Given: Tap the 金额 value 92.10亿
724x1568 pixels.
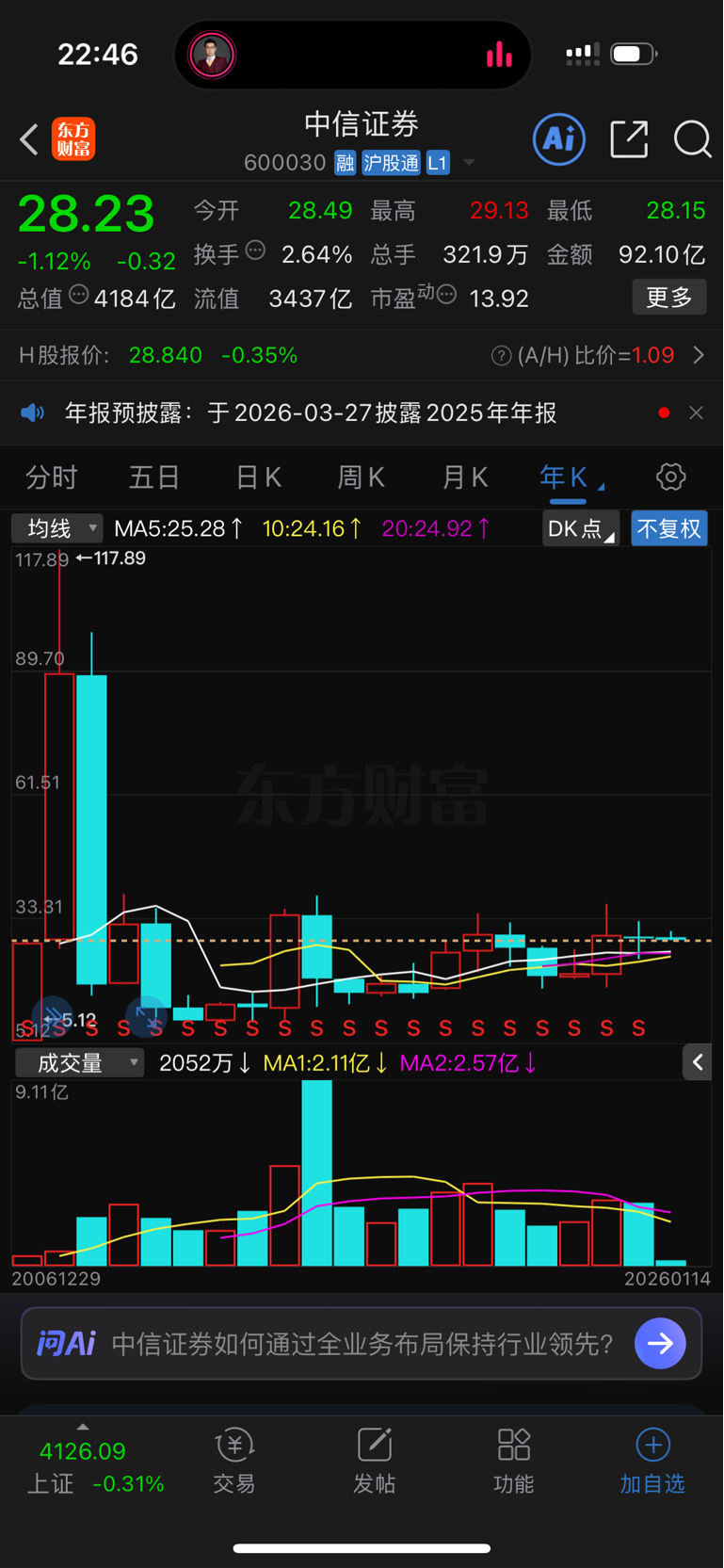Looking at the screenshot, I should pyautogui.click(x=662, y=254).
